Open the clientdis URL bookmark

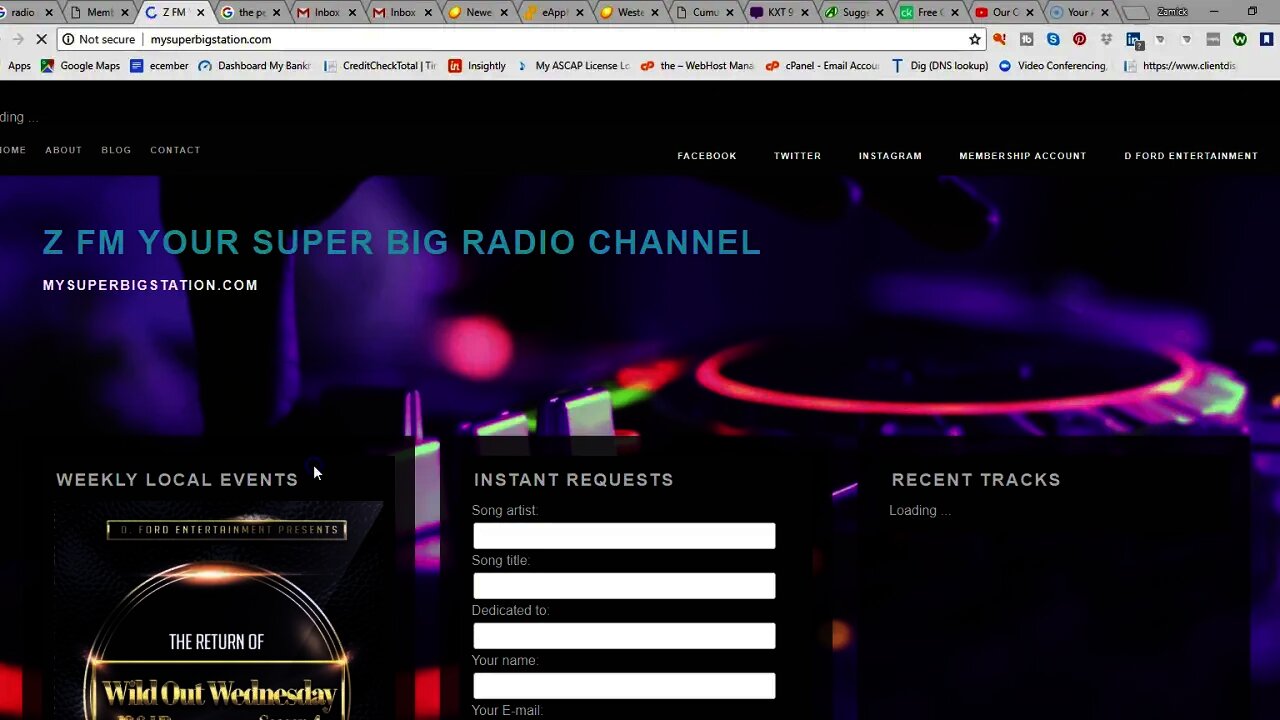[1180, 66]
